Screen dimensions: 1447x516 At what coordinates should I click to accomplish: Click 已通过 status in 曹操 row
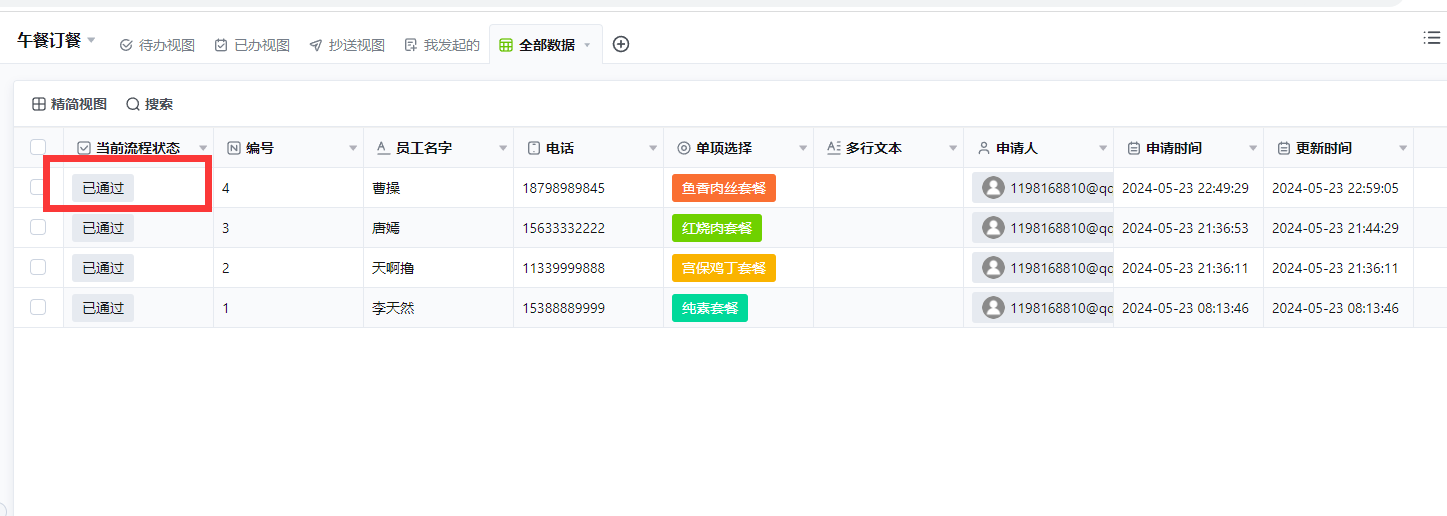coord(103,188)
